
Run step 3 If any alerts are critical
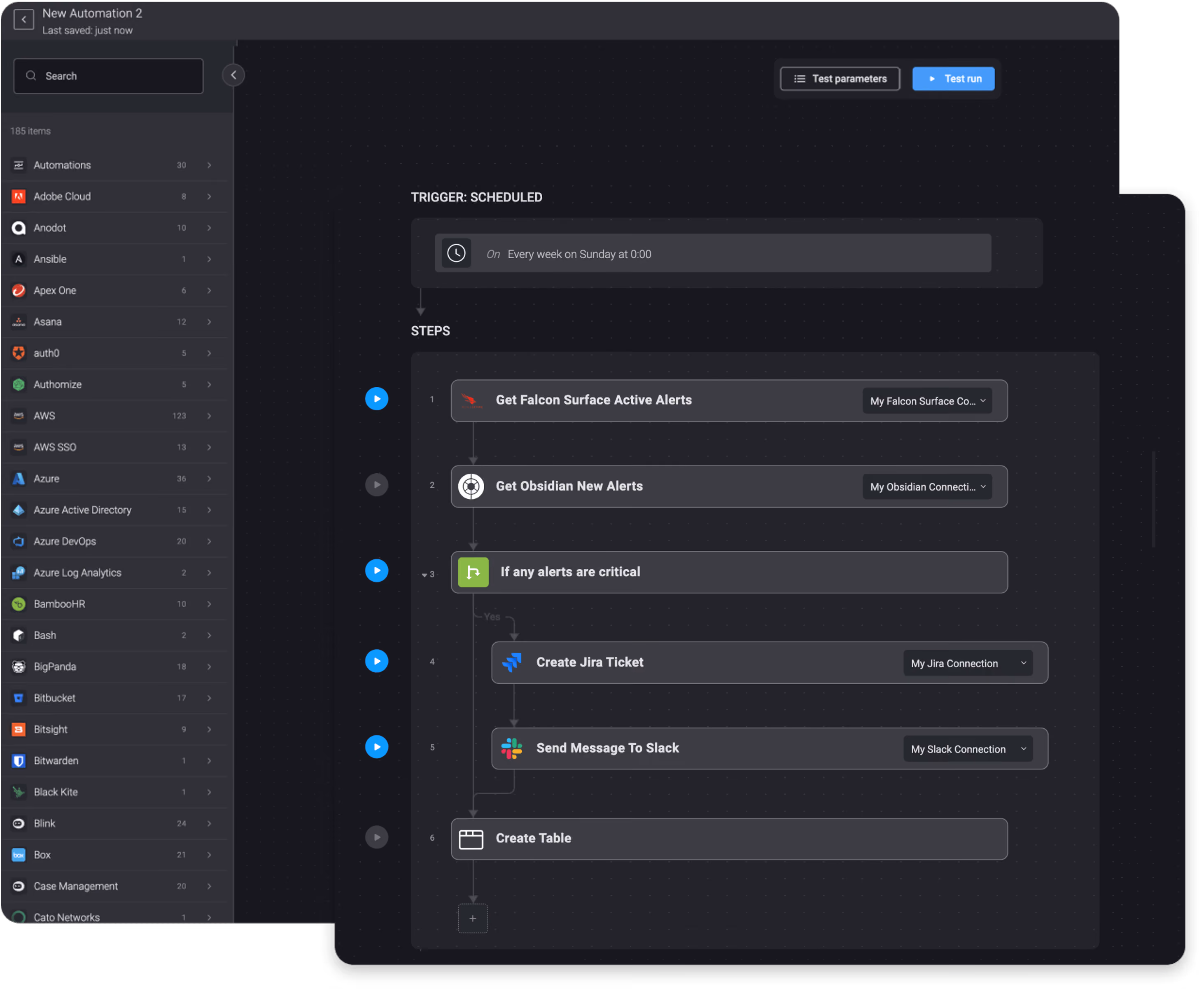click(x=376, y=571)
